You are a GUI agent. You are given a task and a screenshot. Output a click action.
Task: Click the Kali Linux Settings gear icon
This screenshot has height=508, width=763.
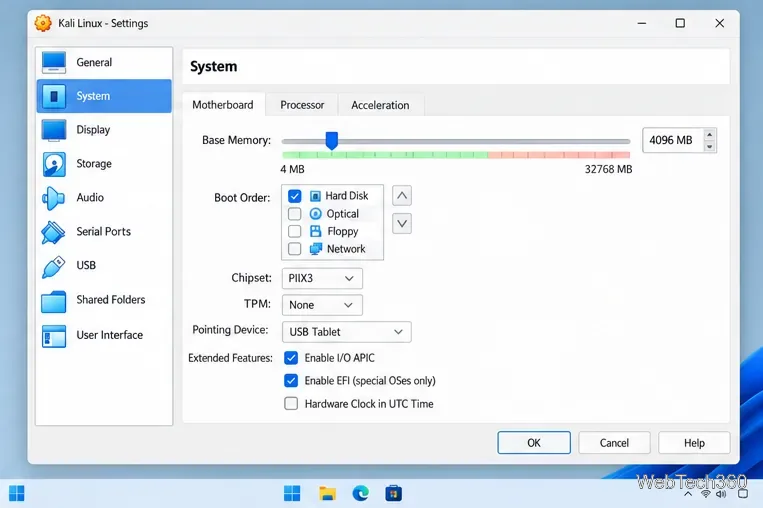click(x=43, y=23)
